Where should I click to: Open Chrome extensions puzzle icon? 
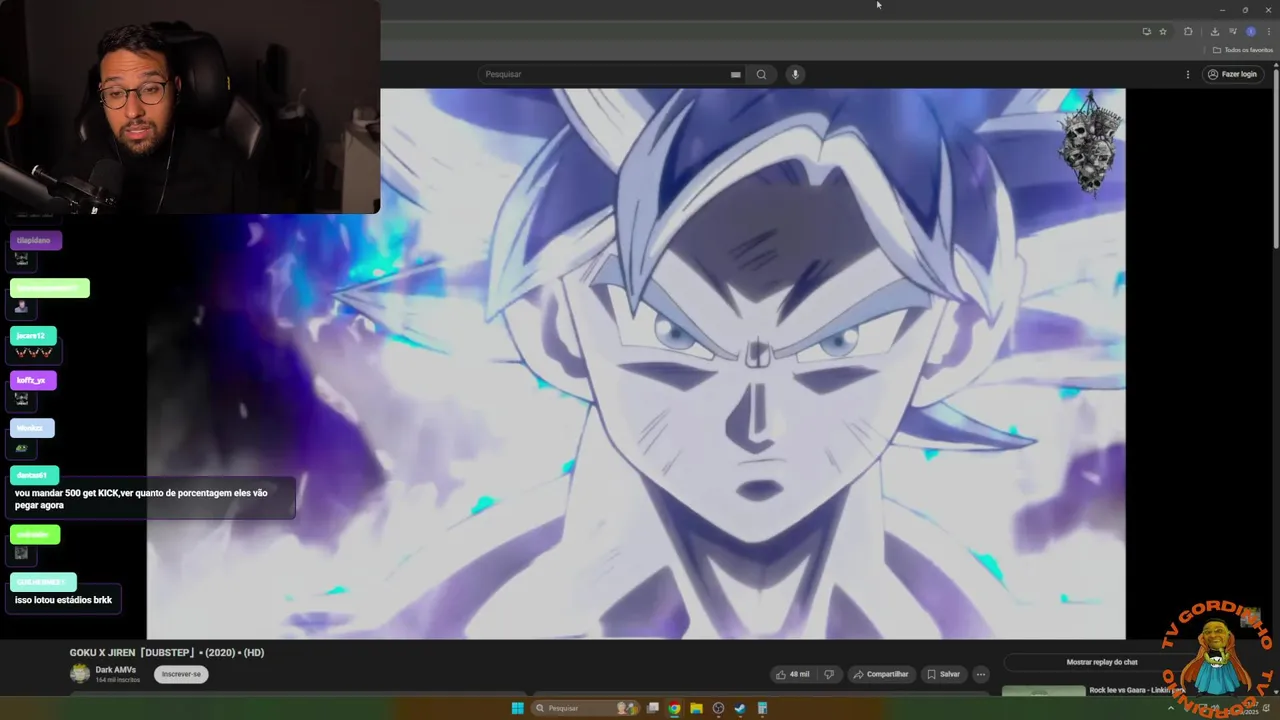tap(1189, 31)
